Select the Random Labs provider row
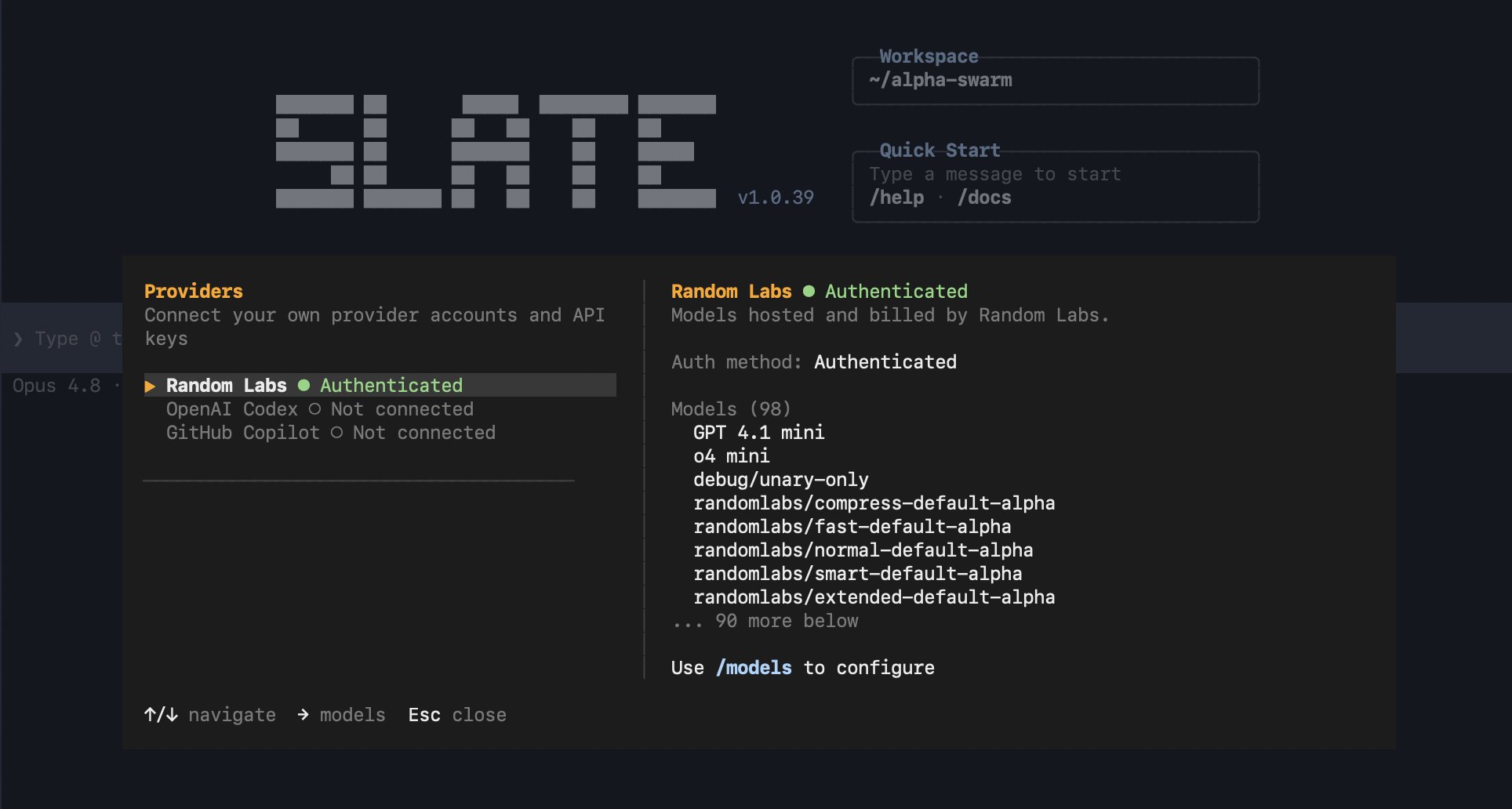Viewport: 1512px width, 809px height. [x=380, y=385]
